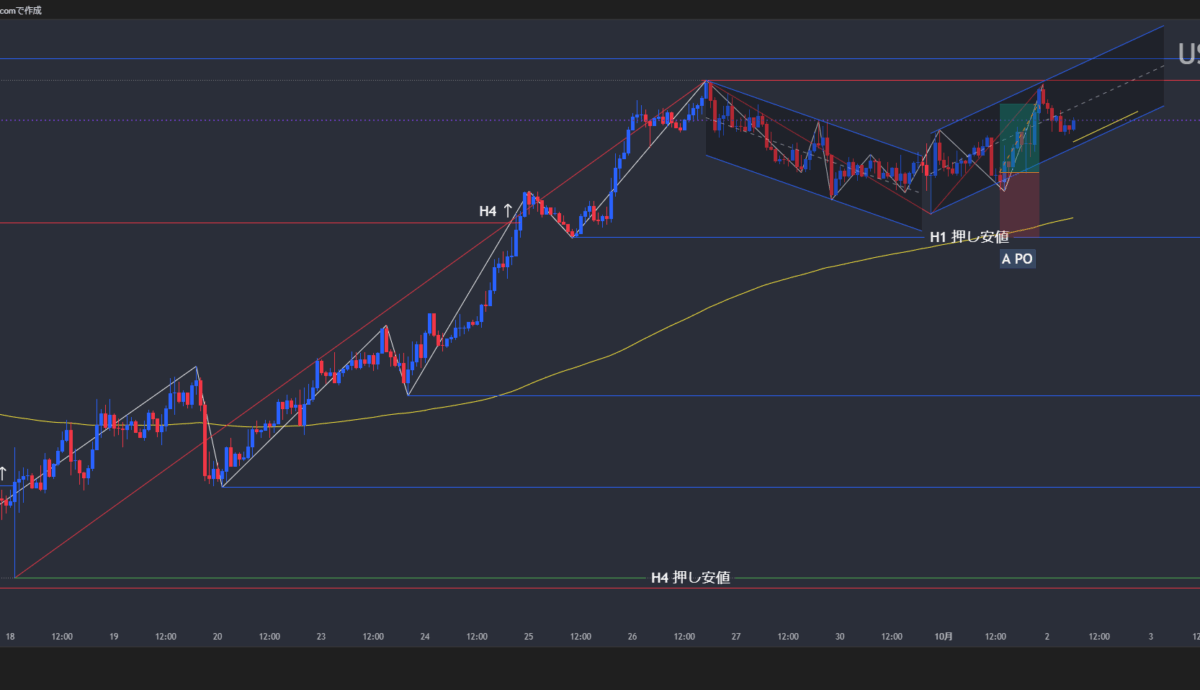1200x690 pixels.
Task: Click the up arrow marker at left edge
Action: click(x=3, y=472)
